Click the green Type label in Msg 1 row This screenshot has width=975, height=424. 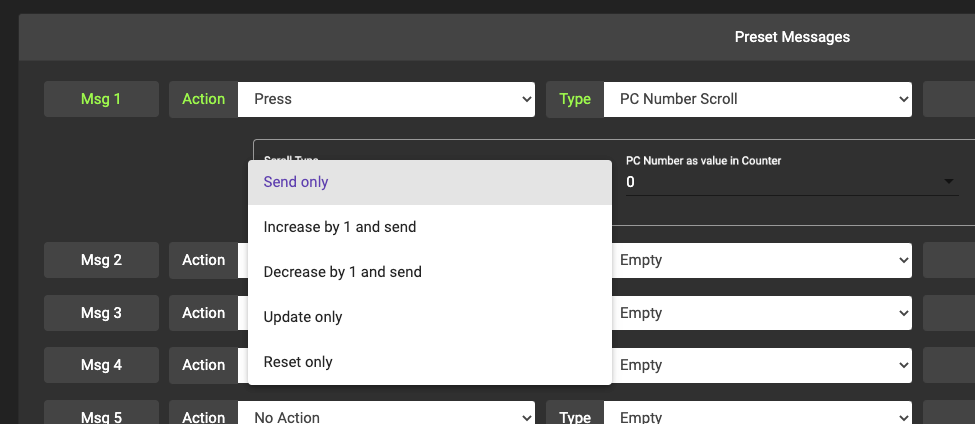pos(575,99)
